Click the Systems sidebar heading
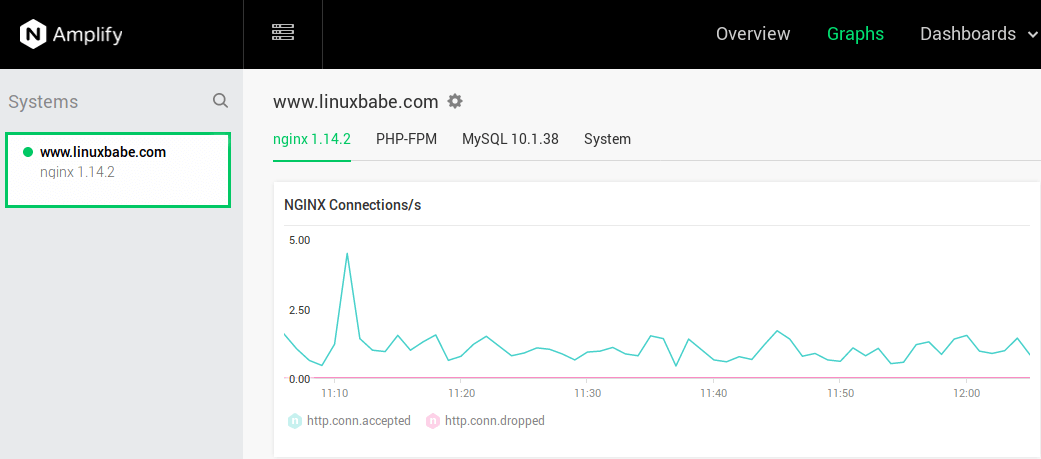Viewport: 1041px width, 459px height. click(x=43, y=102)
